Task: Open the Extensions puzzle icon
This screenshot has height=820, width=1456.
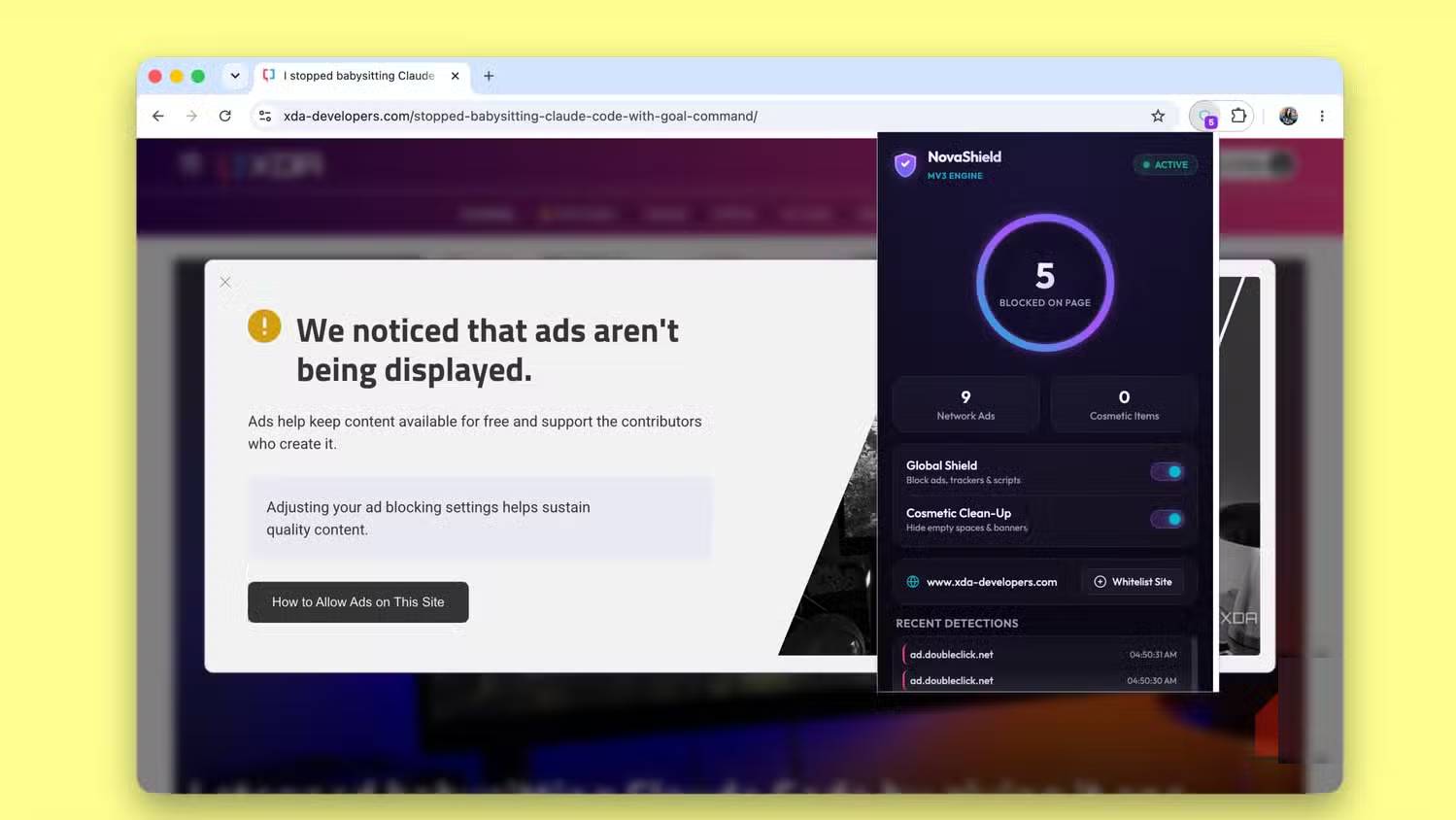Action: (x=1238, y=116)
